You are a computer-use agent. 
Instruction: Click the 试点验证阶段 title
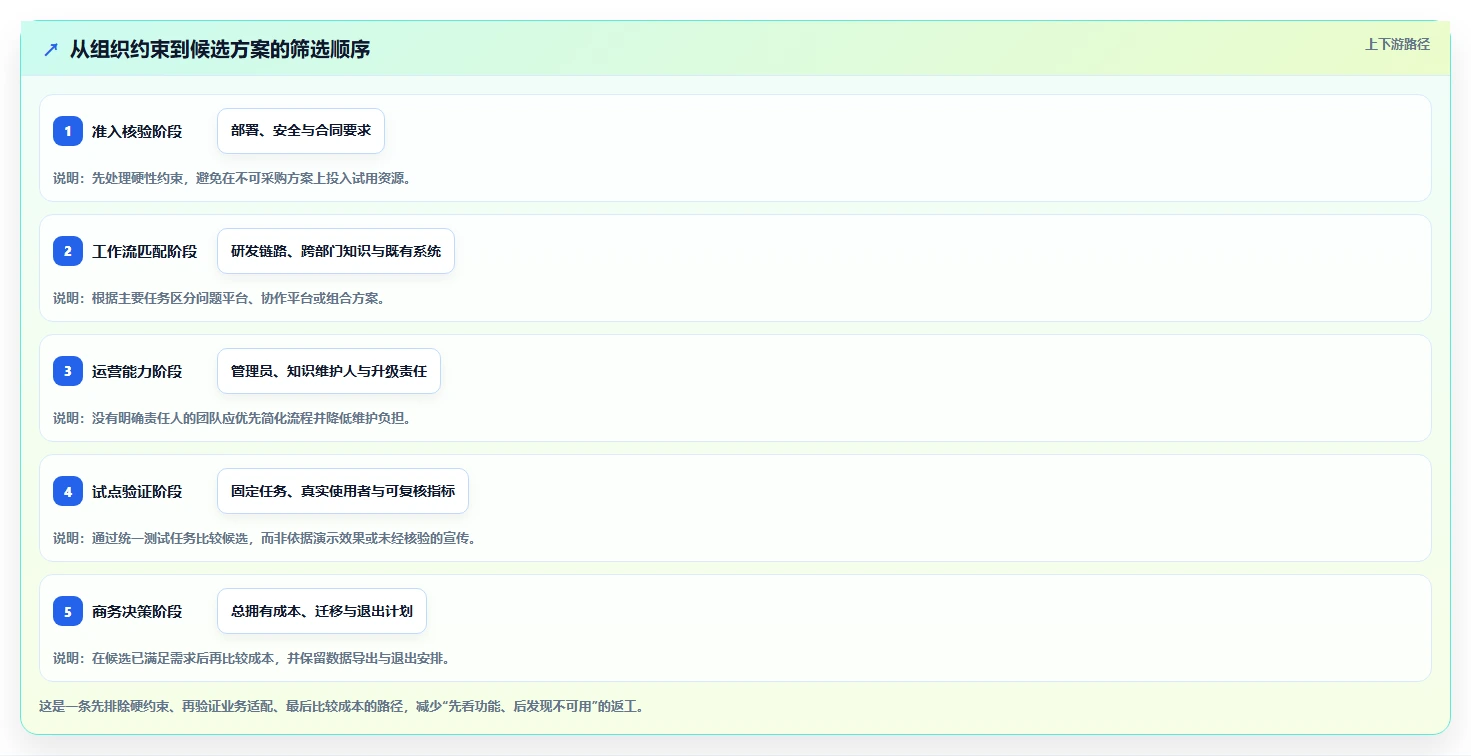[137, 491]
